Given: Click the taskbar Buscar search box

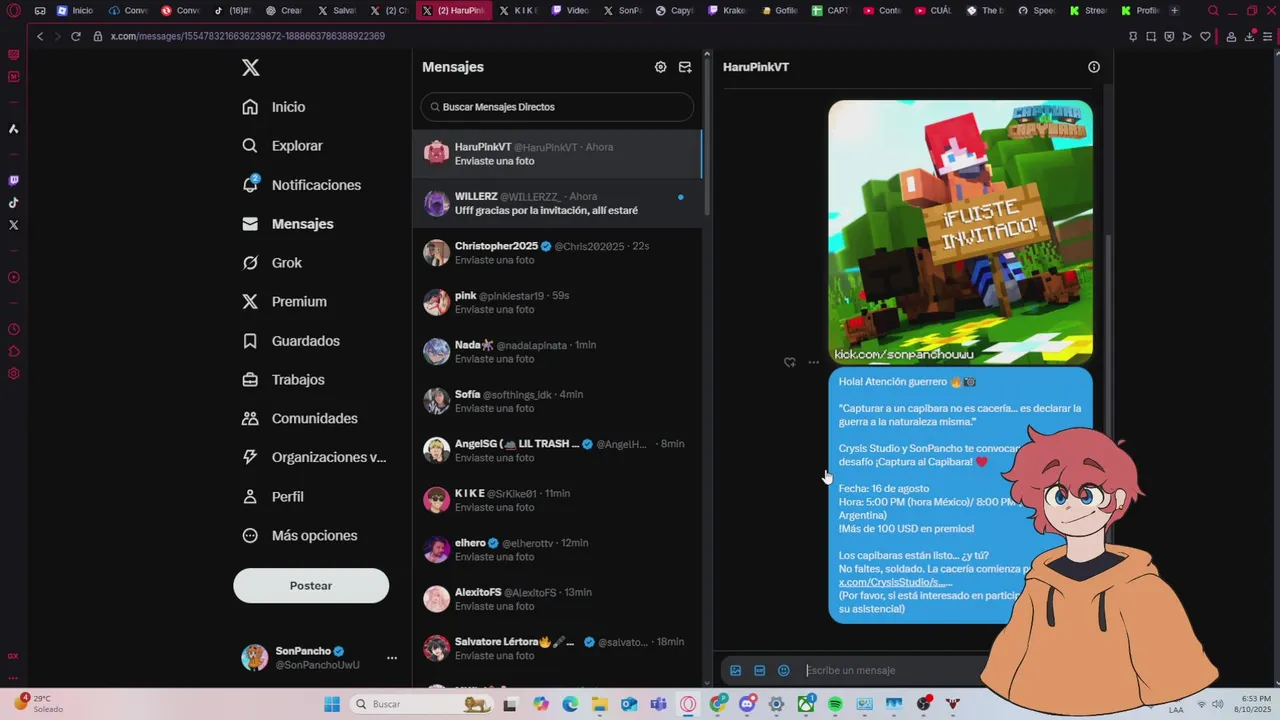Looking at the screenshot, I should point(422,704).
